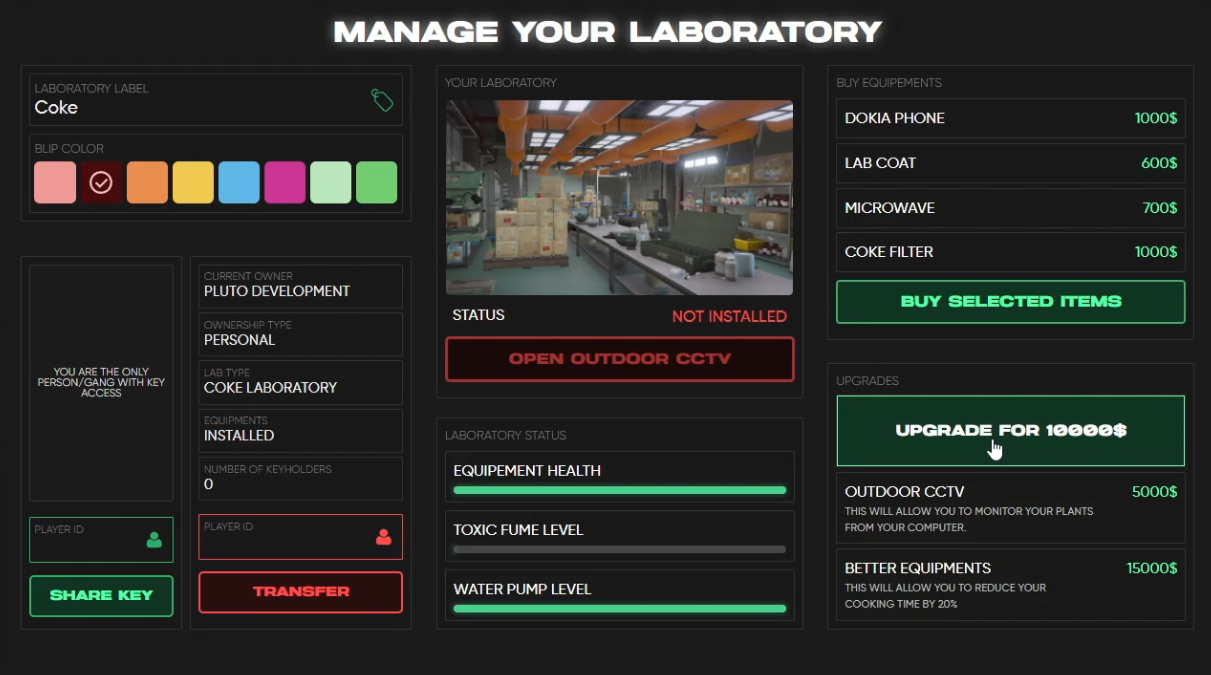Select the blue blip color
The width and height of the screenshot is (1211, 675).
(x=238, y=182)
